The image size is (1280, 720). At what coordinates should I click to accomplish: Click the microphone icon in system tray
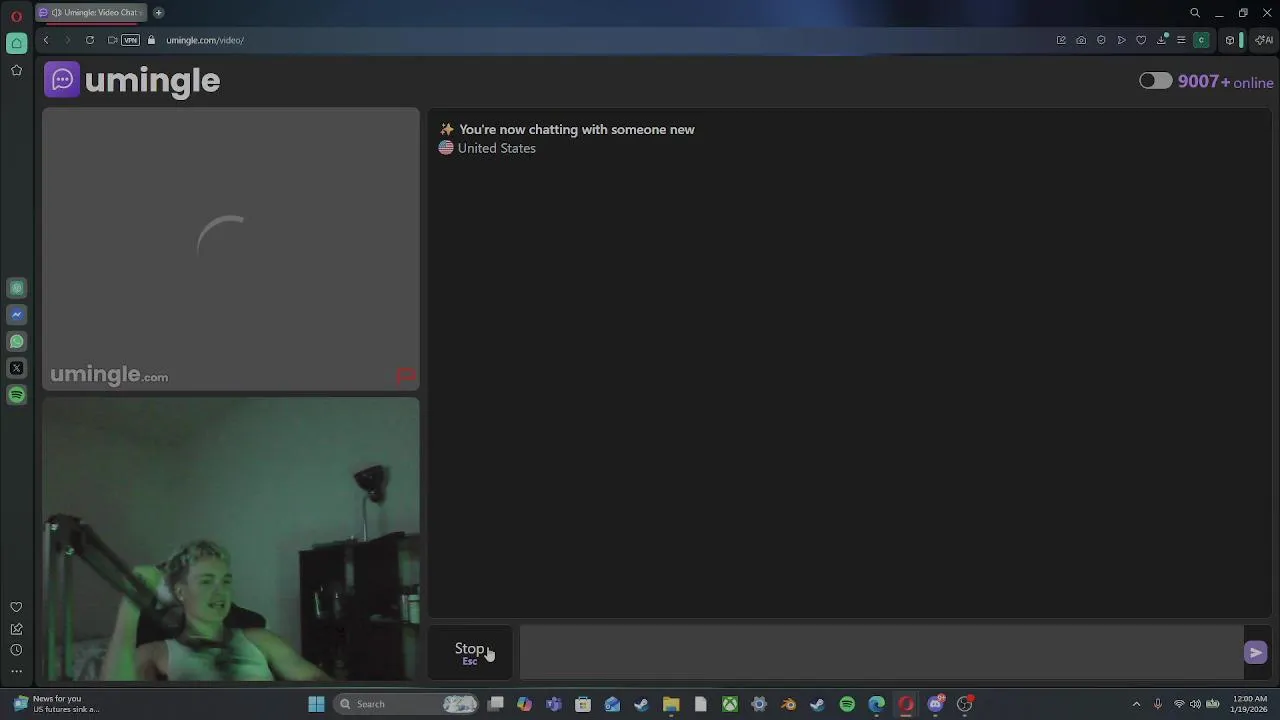(x=1158, y=704)
